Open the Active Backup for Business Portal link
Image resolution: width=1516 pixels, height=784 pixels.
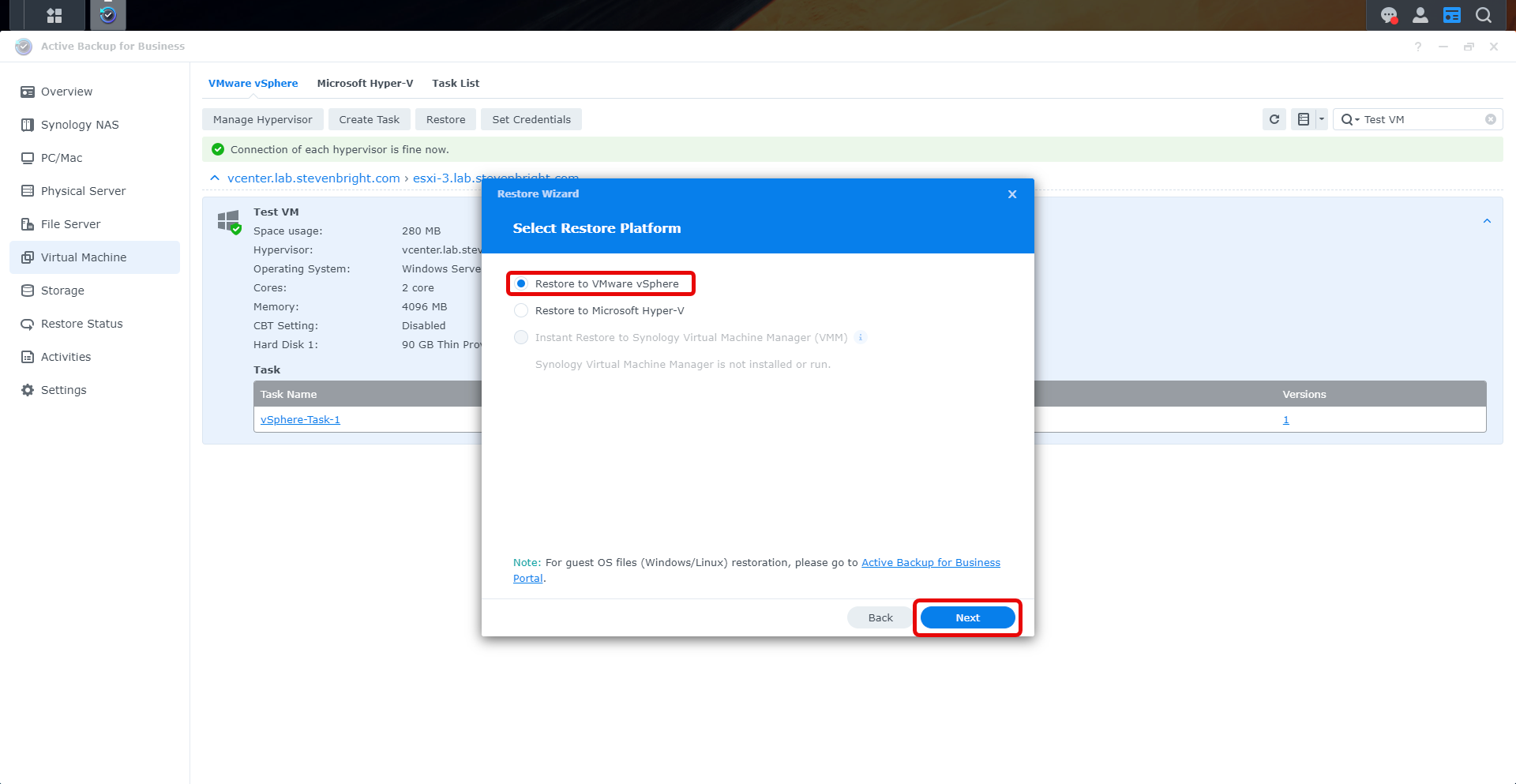[x=930, y=562]
